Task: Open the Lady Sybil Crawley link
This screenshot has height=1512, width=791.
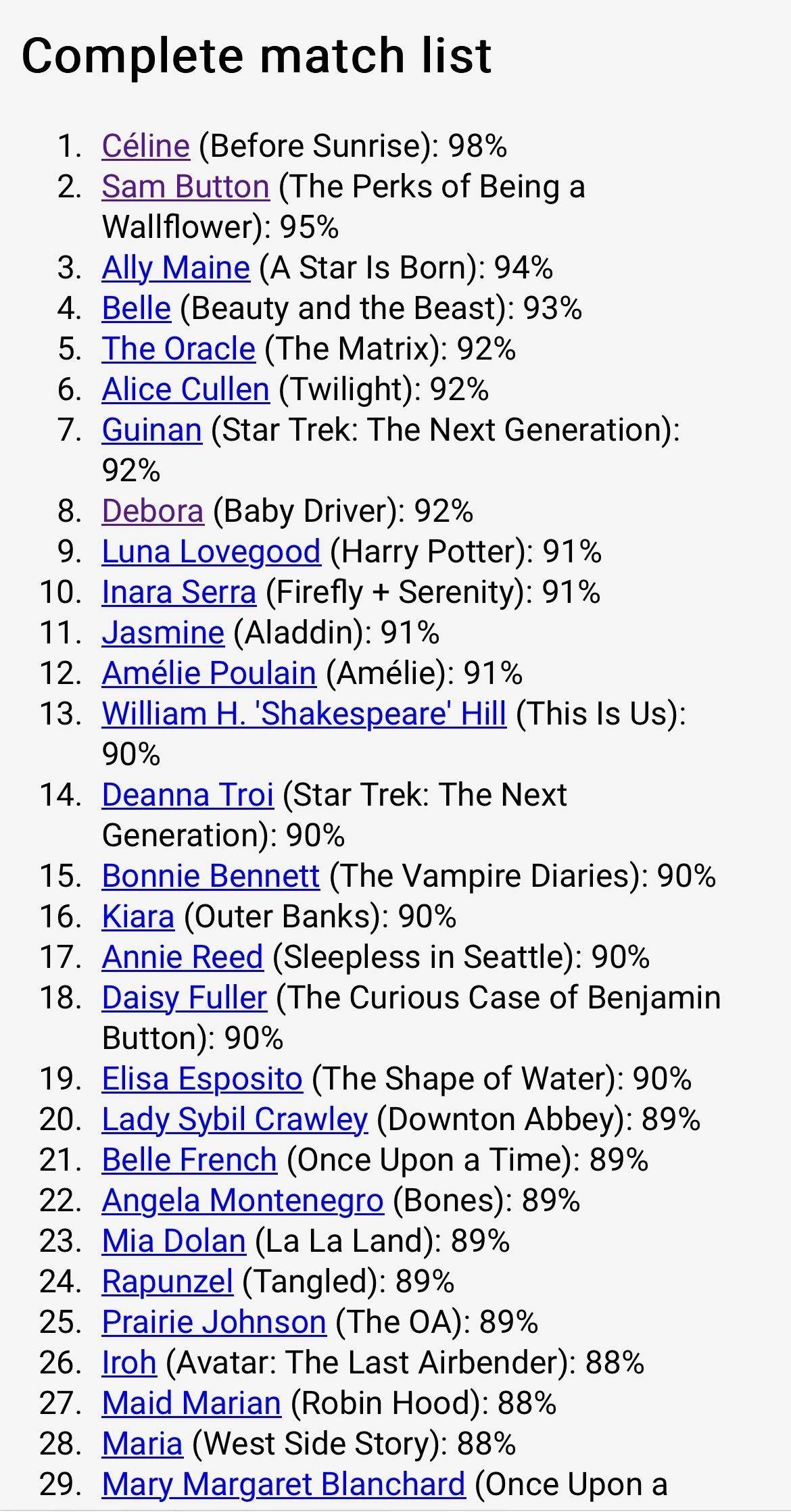Action: coord(235,1119)
